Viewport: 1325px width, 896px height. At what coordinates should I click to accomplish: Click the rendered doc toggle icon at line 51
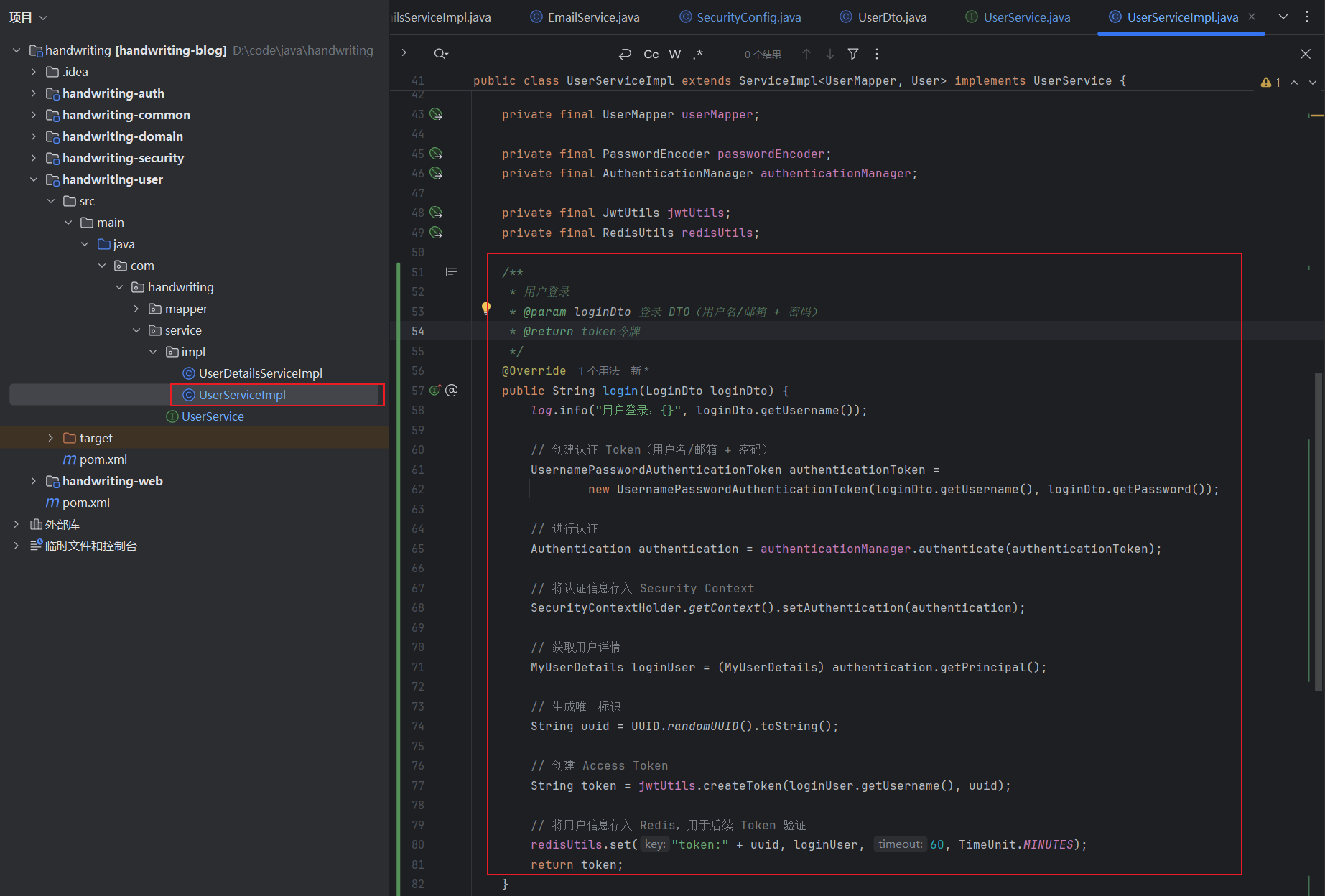[x=451, y=271]
